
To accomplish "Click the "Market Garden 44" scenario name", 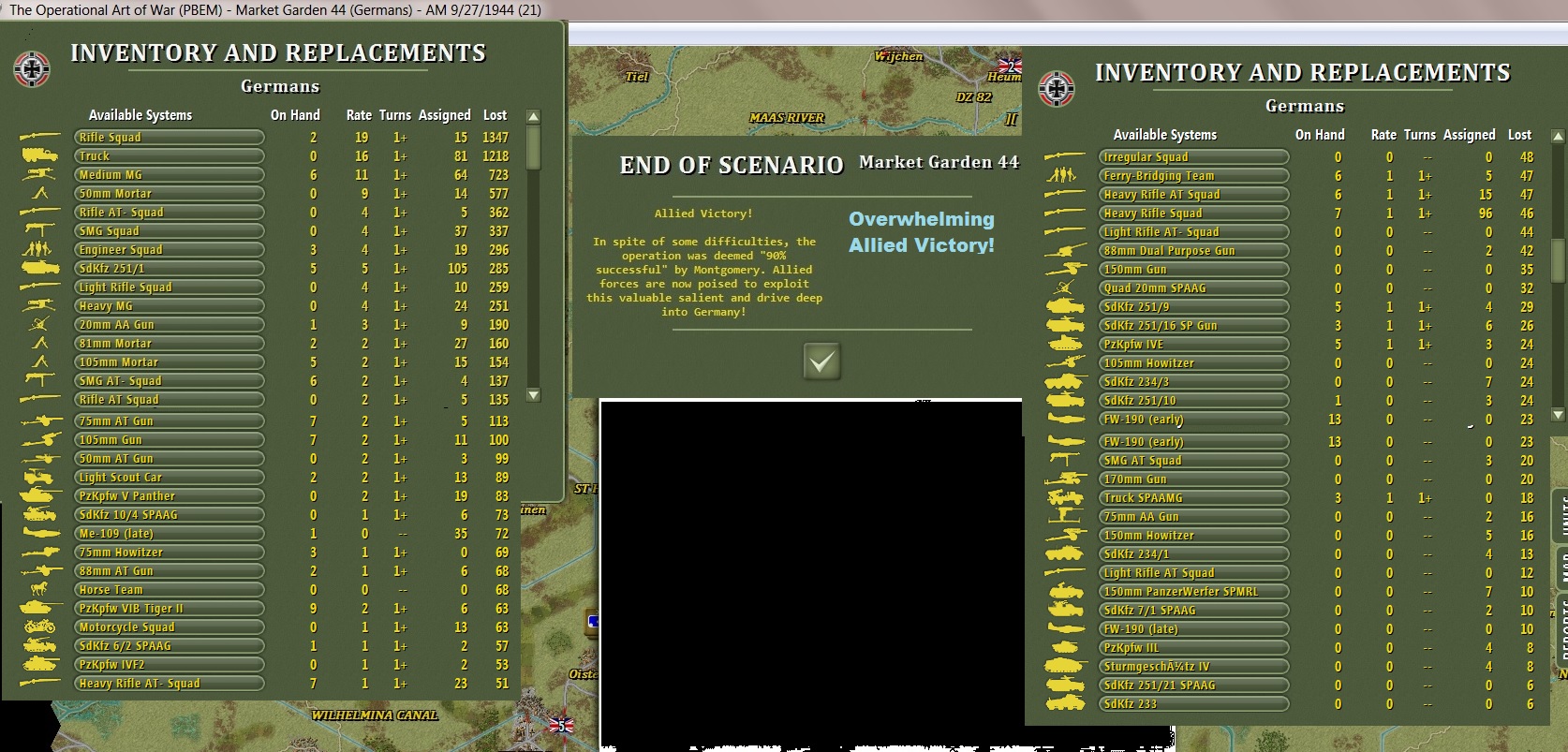I will click(x=939, y=162).
